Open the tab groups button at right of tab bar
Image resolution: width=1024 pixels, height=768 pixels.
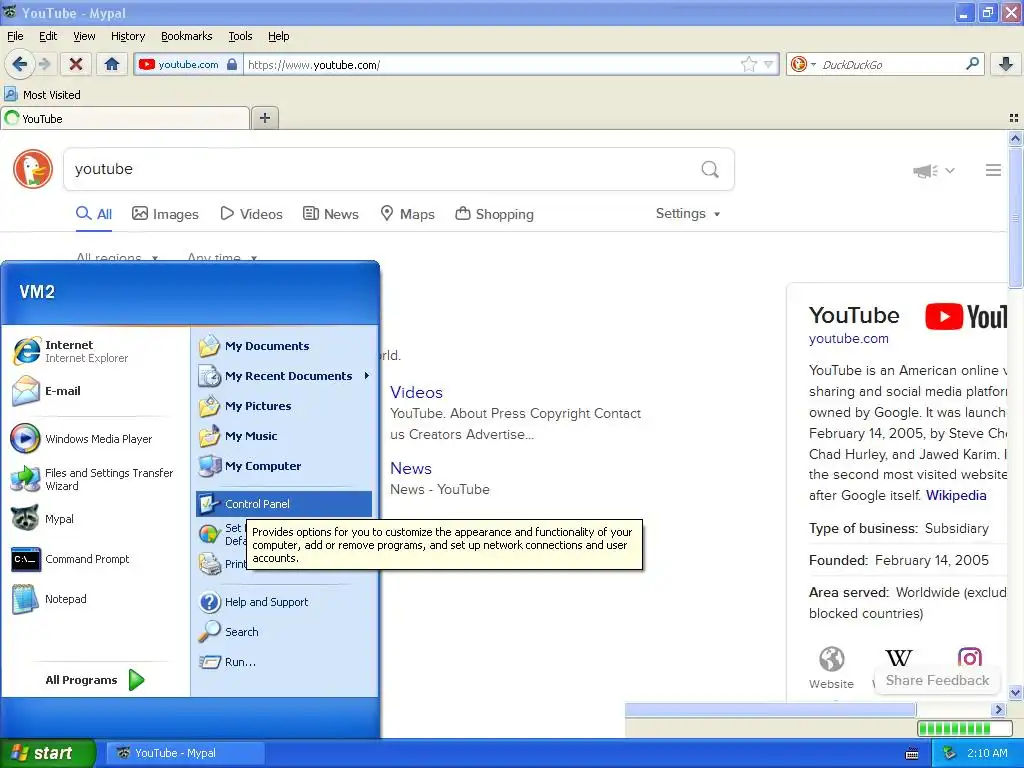(1014, 118)
